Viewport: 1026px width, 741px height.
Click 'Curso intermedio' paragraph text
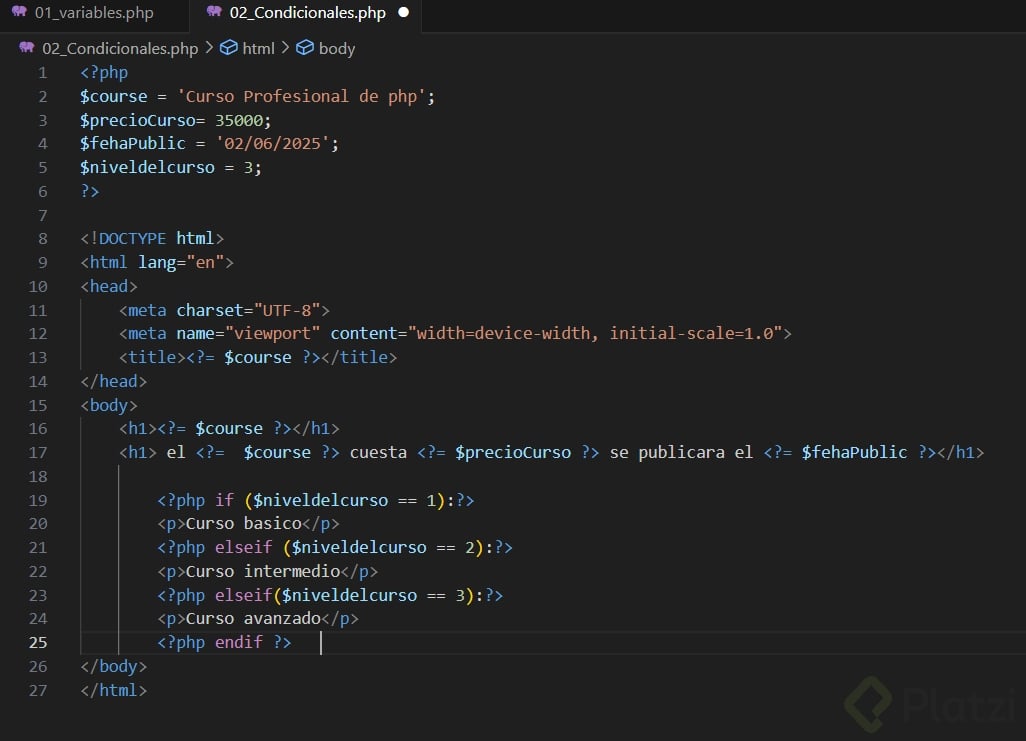(x=263, y=571)
